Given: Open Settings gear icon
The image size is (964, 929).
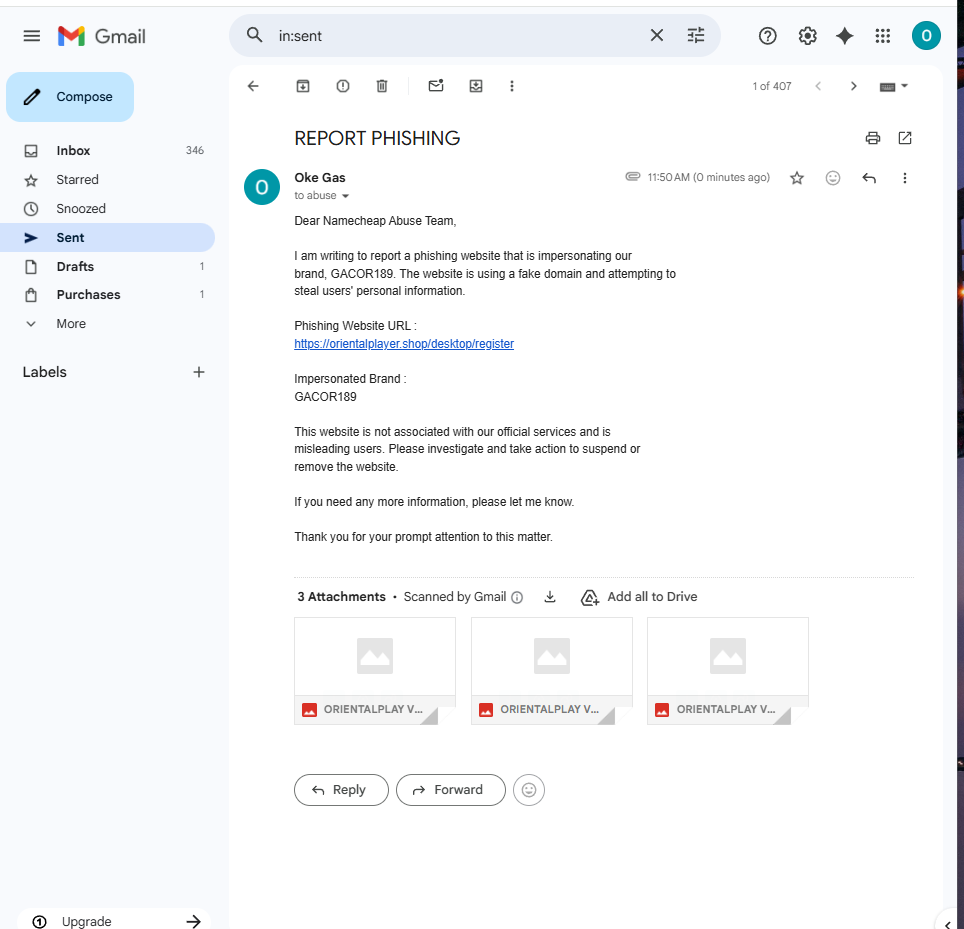Looking at the screenshot, I should (x=807, y=36).
